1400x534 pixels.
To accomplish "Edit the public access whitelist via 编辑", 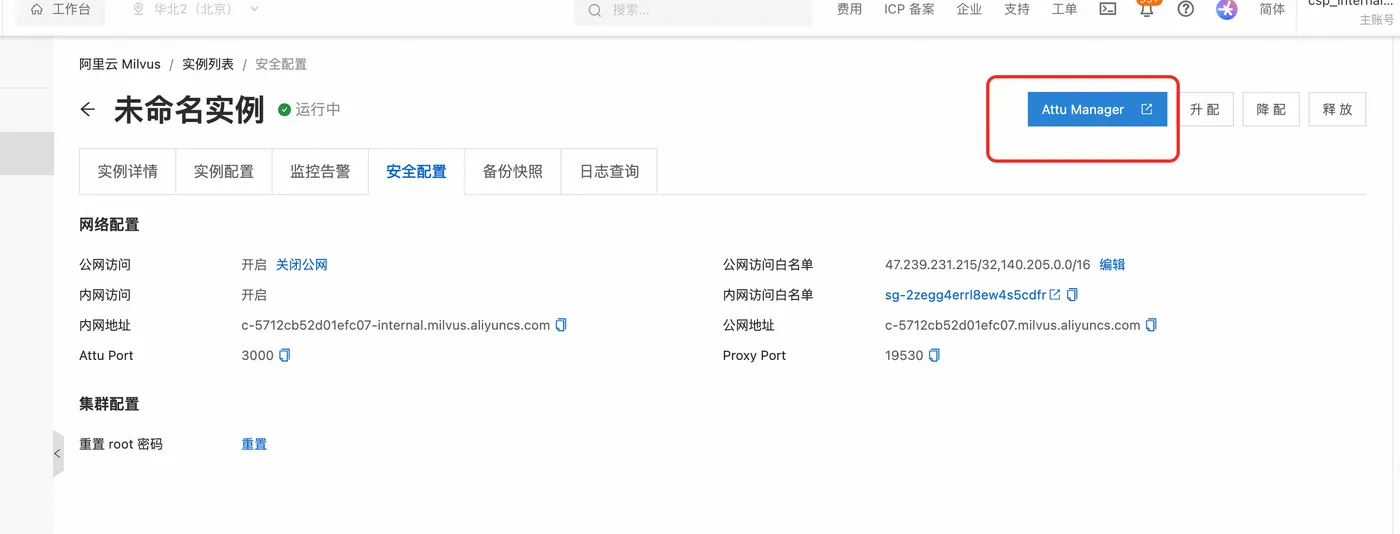I will coord(1112,265).
